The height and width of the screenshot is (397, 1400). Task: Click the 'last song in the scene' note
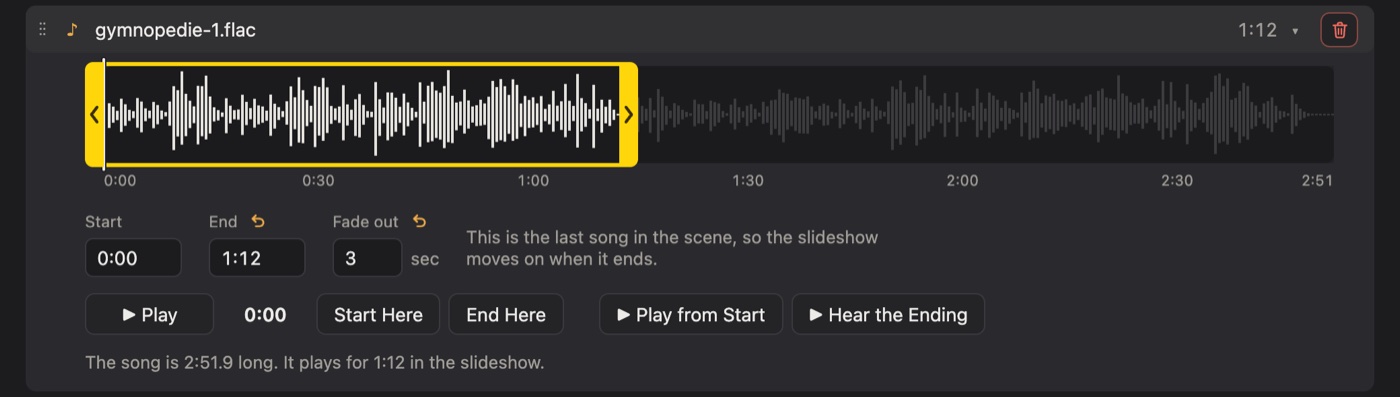click(x=672, y=248)
